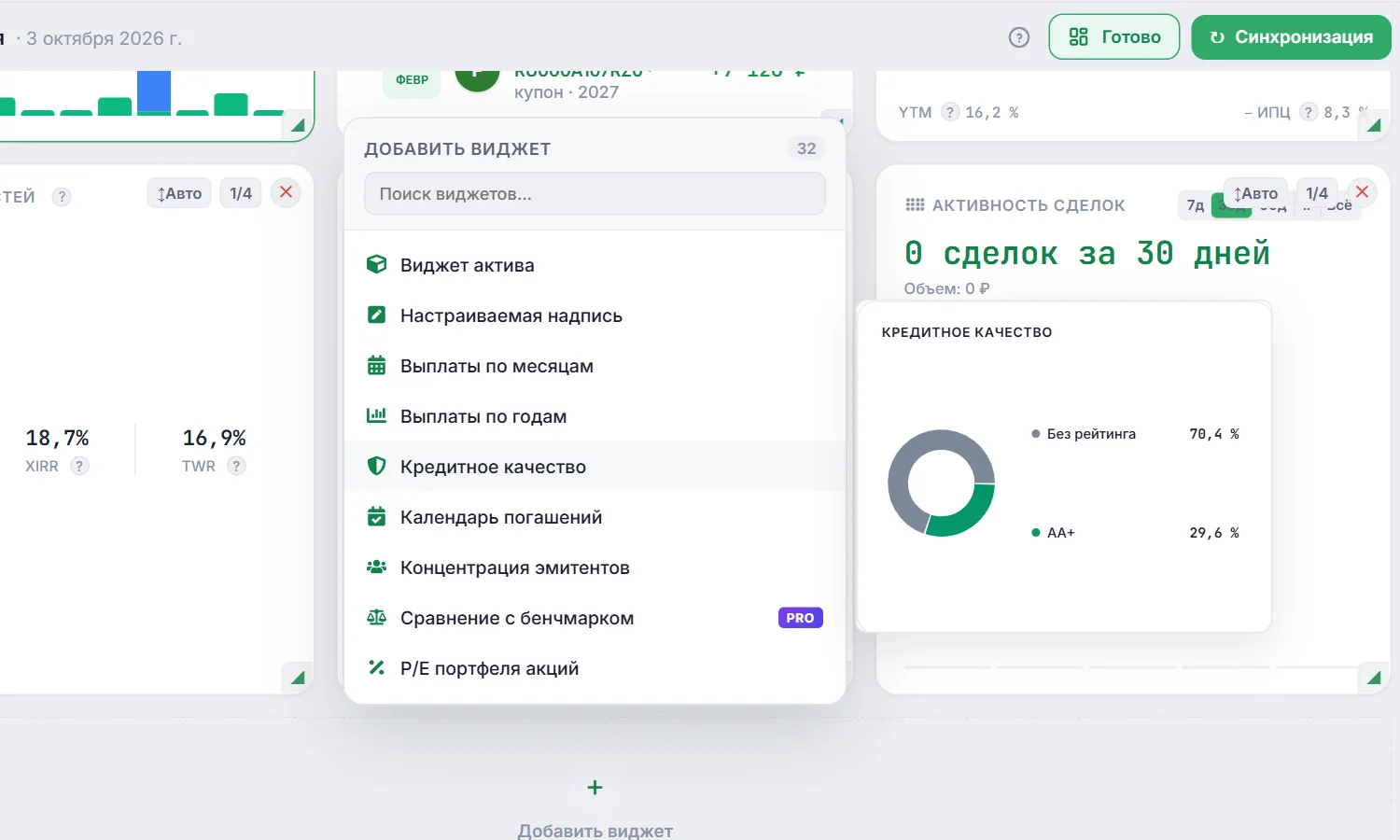Choose Настраиваемая надпись widget
The width and height of the screenshot is (1400, 840).
[x=595, y=315]
